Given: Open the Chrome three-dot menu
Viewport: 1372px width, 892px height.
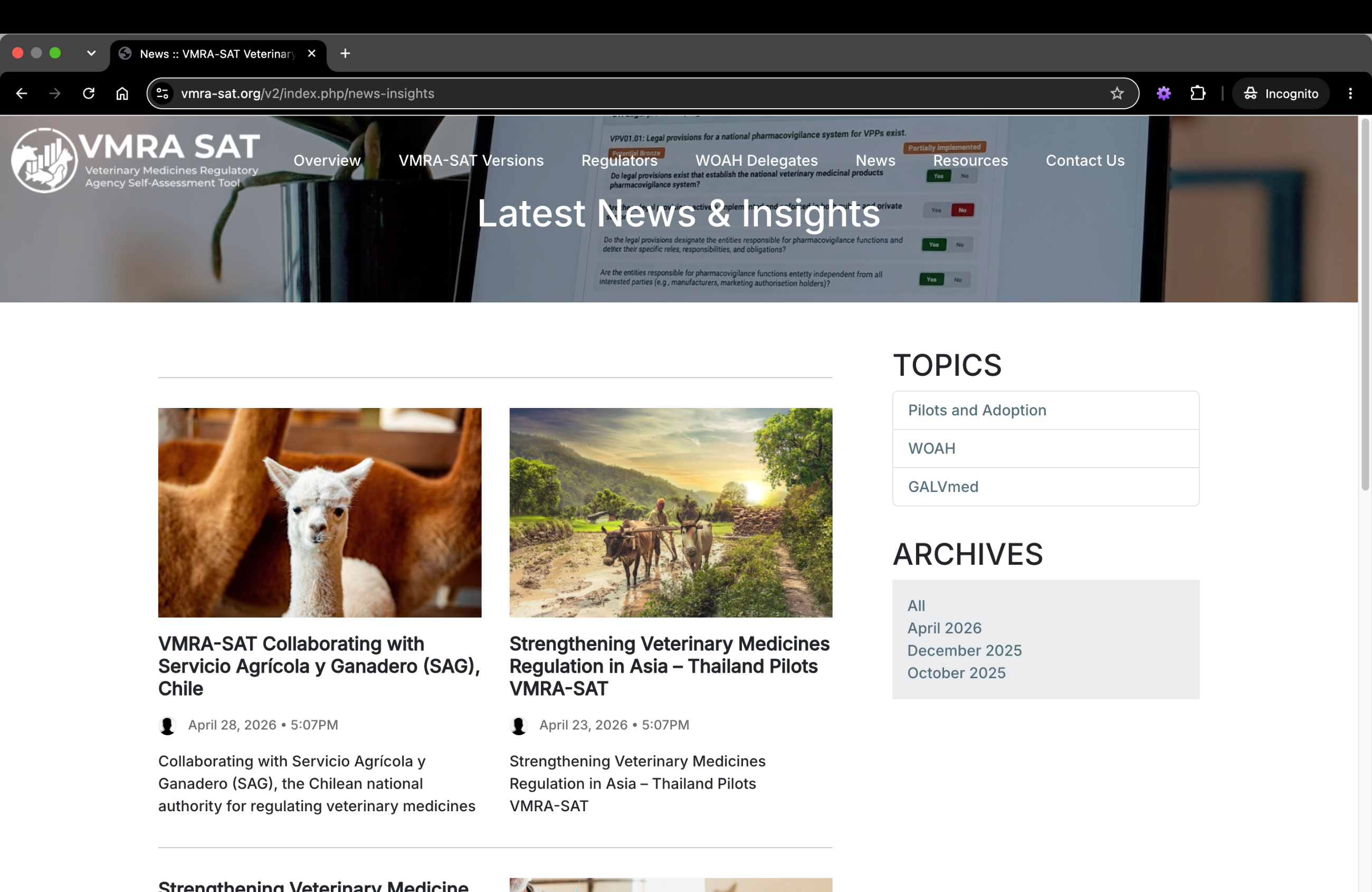Looking at the screenshot, I should pyautogui.click(x=1350, y=93).
